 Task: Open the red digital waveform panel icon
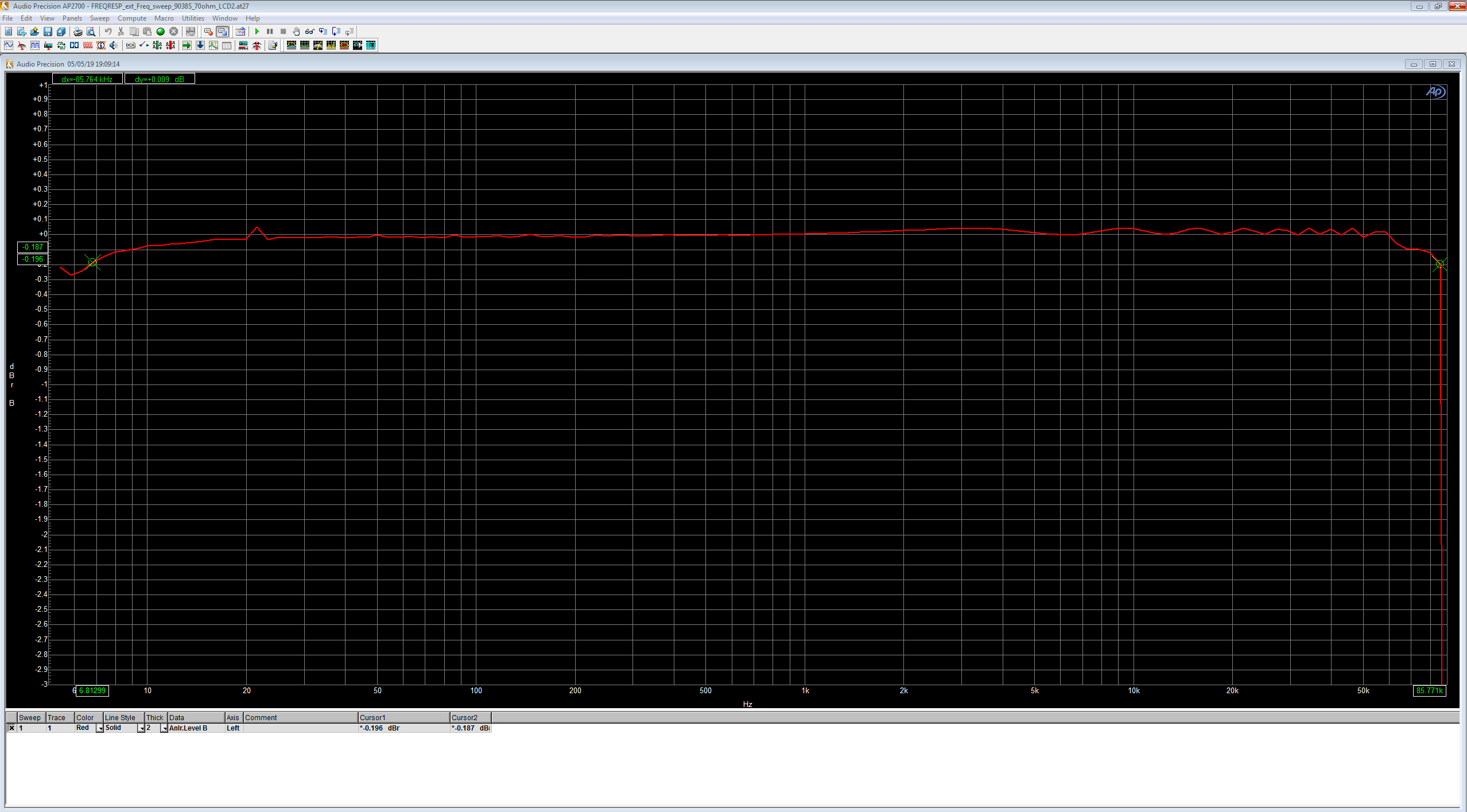coord(87,45)
